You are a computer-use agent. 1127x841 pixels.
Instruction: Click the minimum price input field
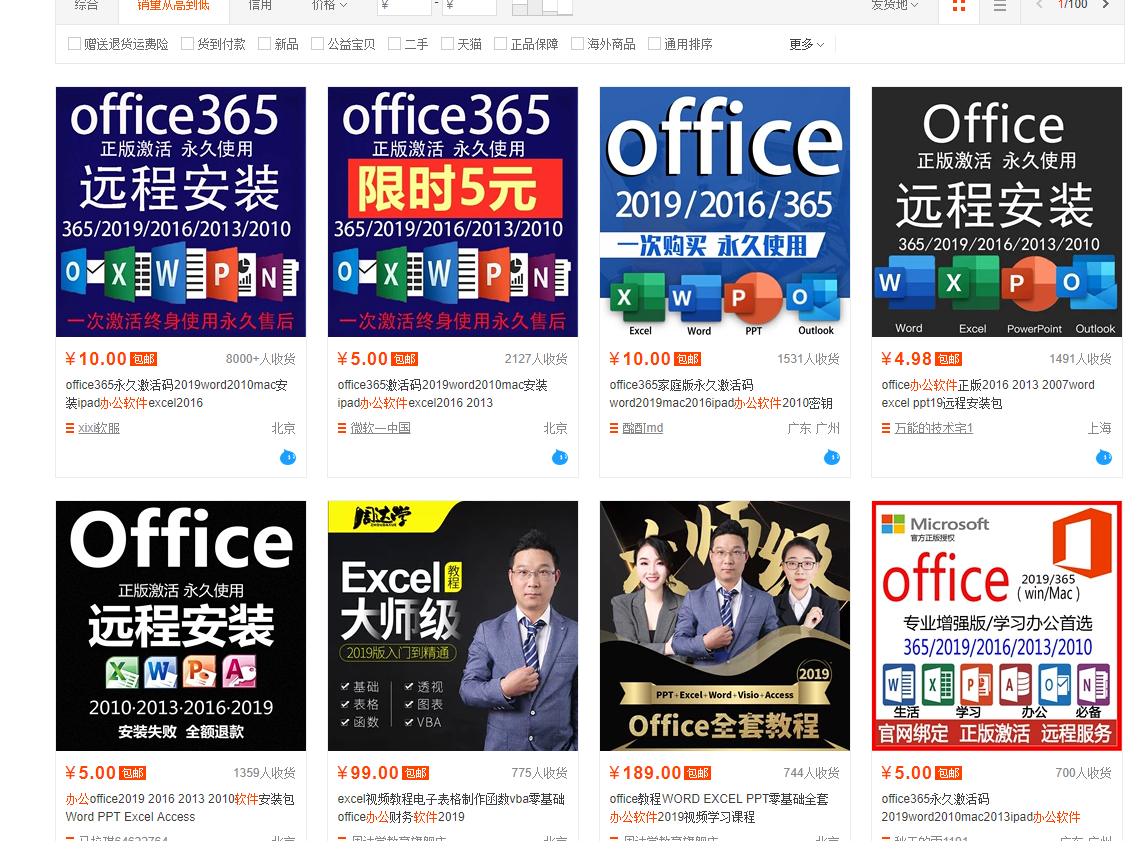coord(405,6)
